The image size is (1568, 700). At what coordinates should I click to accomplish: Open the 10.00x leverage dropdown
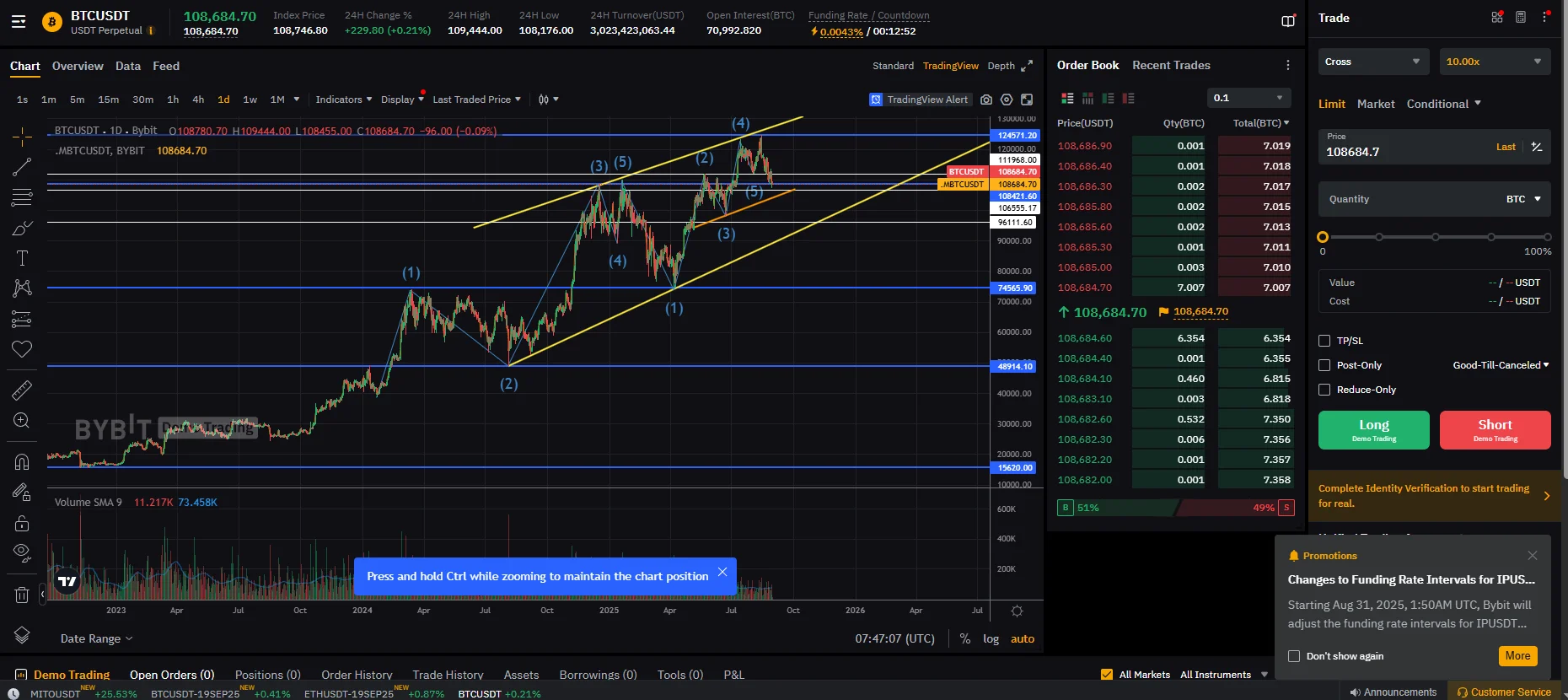[x=1496, y=62]
